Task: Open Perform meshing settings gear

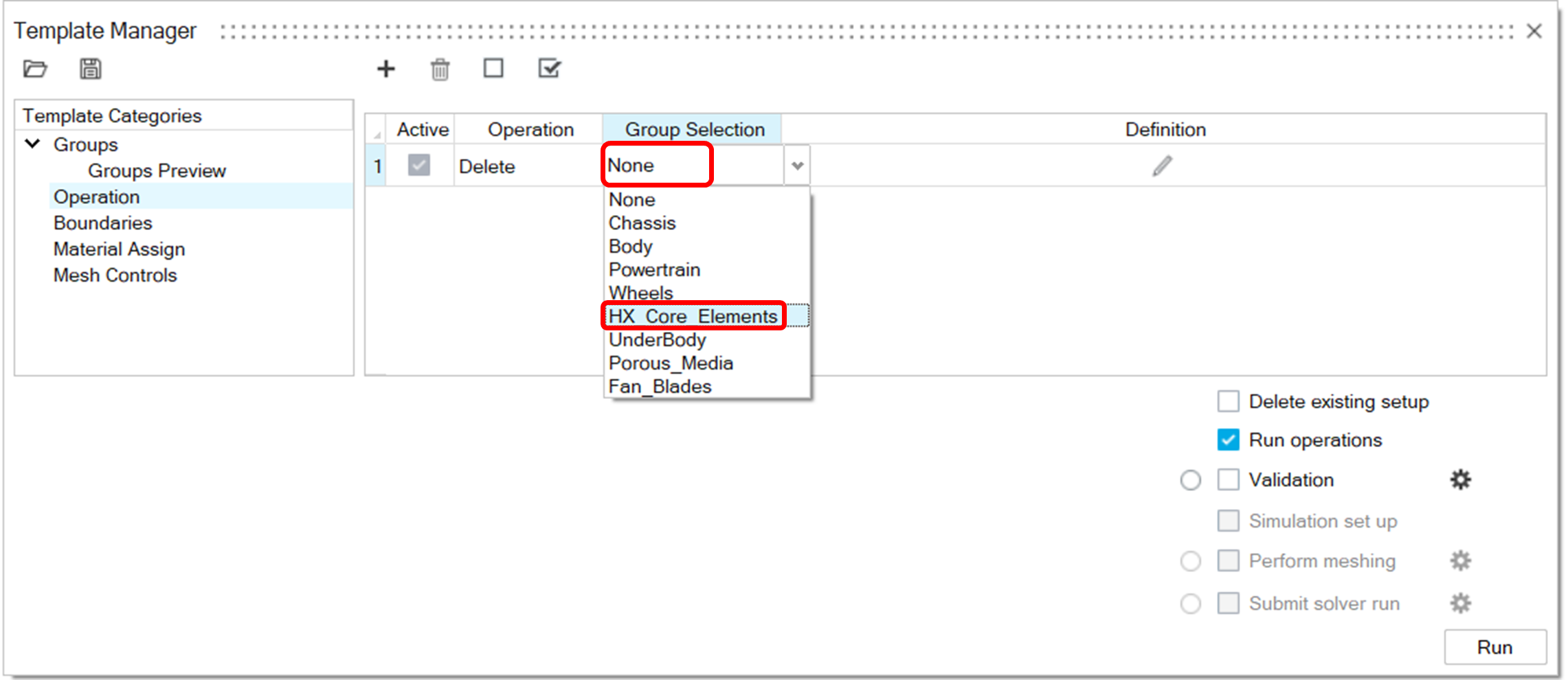Action: (1460, 560)
